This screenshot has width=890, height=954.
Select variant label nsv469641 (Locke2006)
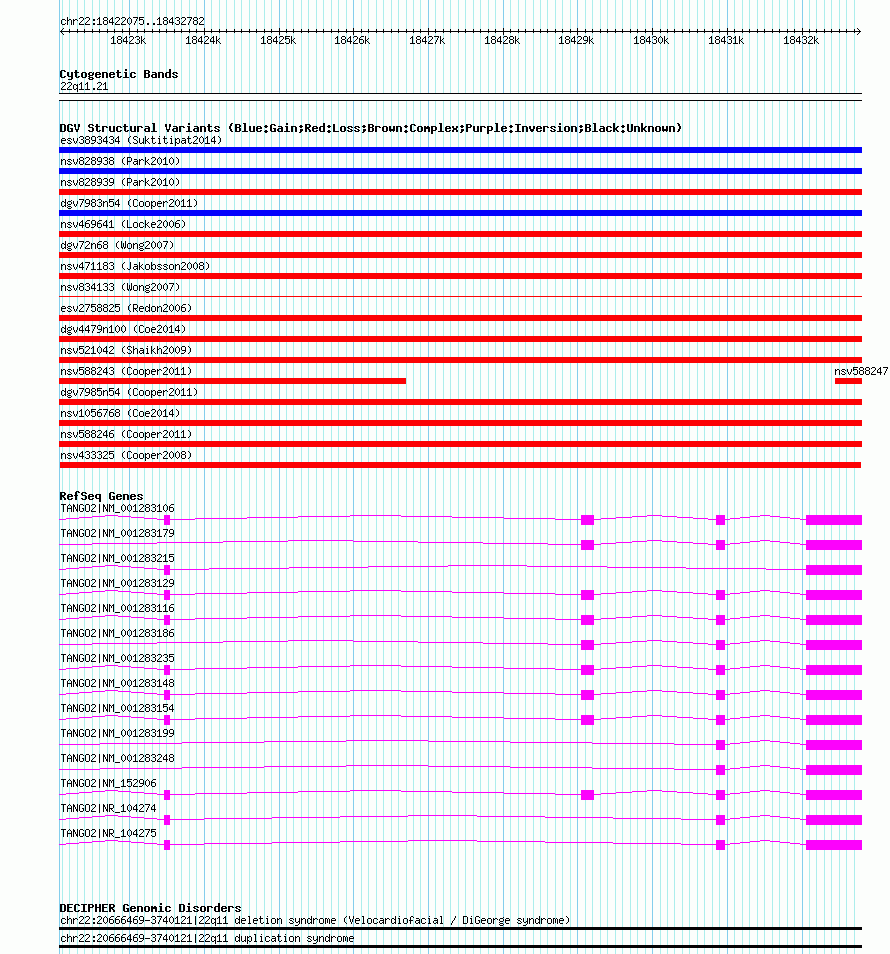point(123,225)
